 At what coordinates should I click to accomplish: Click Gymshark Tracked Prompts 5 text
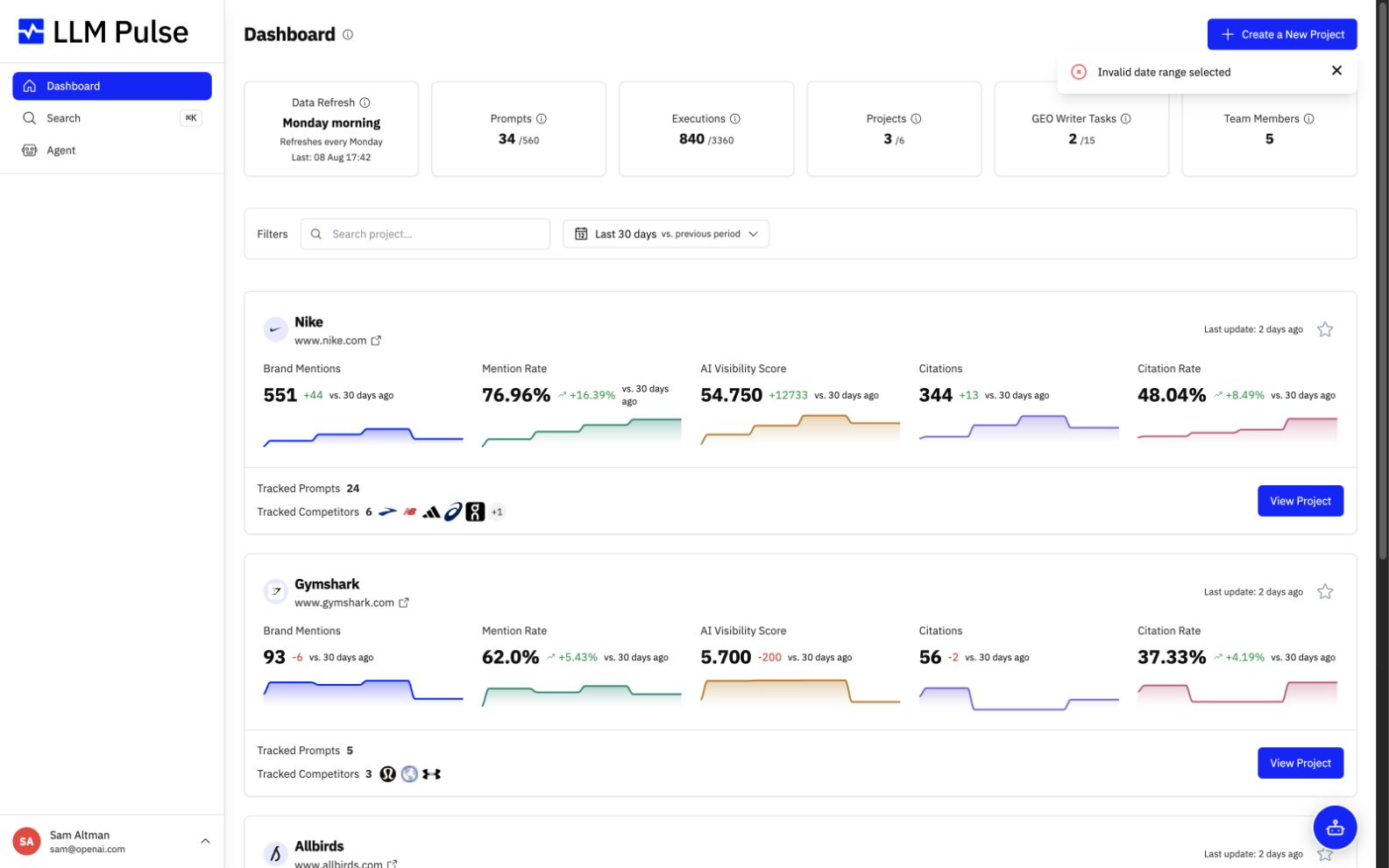pos(305,751)
